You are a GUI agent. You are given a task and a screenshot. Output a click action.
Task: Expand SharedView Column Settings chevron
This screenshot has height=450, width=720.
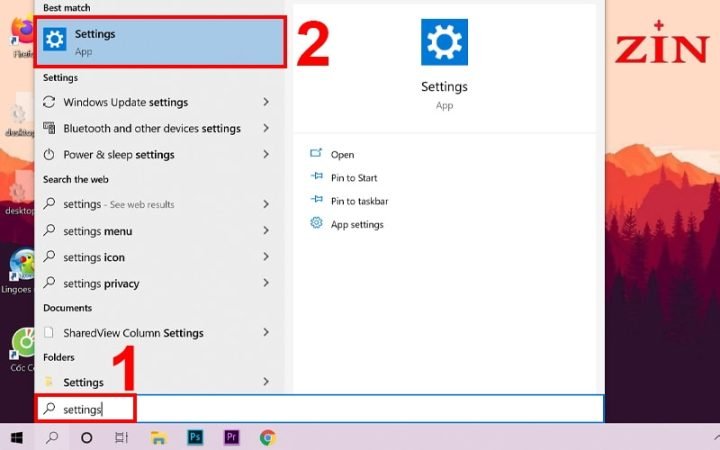[x=266, y=332]
